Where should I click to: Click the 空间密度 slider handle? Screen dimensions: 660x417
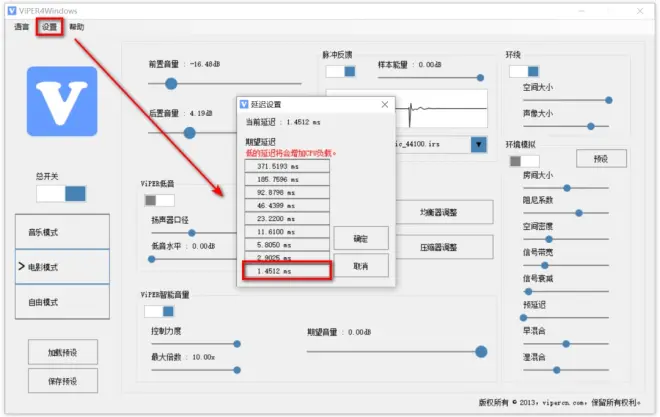pyautogui.click(x=549, y=239)
